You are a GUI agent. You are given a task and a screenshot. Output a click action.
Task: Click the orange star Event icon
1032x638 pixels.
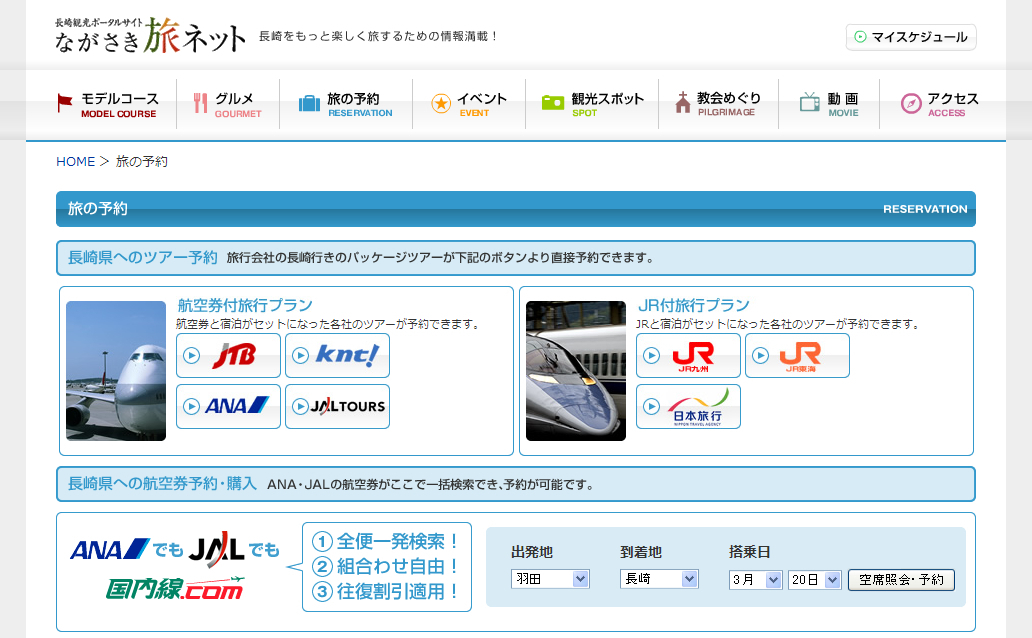click(x=441, y=103)
